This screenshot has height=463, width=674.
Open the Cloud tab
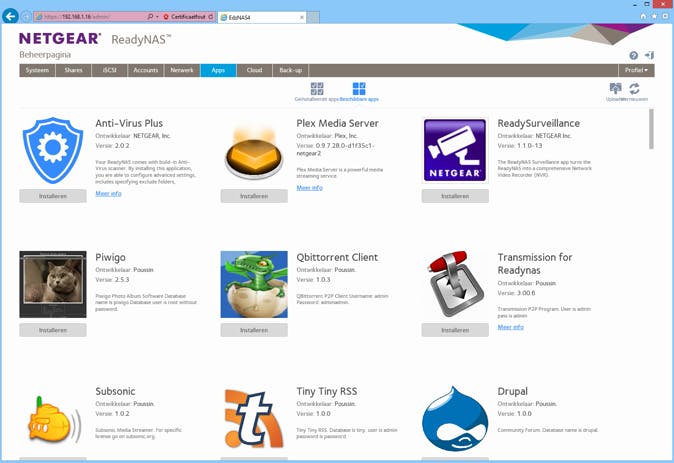pyautogui.click(x=254, y=70)
